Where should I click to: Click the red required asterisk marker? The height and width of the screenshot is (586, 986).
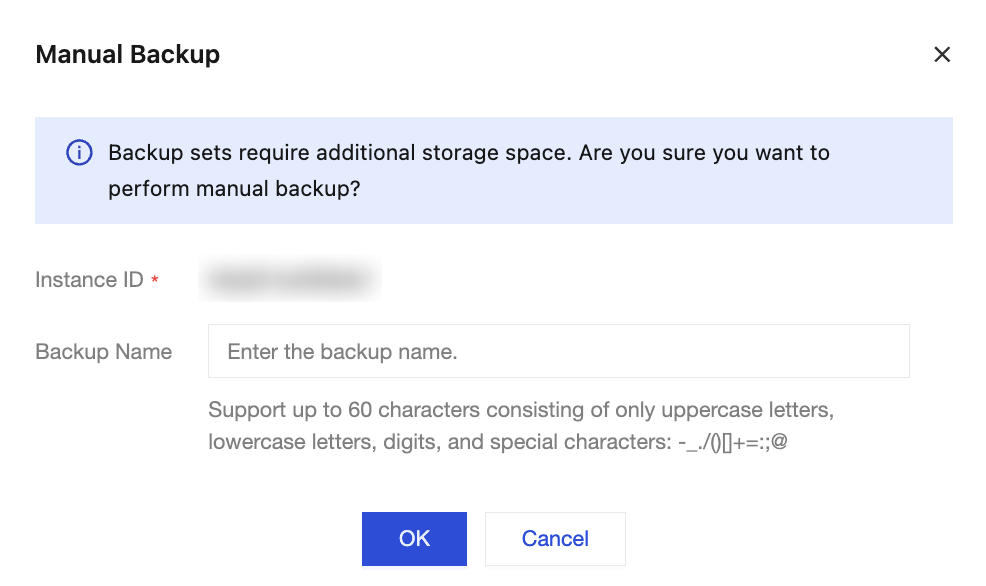pos(155,281)
